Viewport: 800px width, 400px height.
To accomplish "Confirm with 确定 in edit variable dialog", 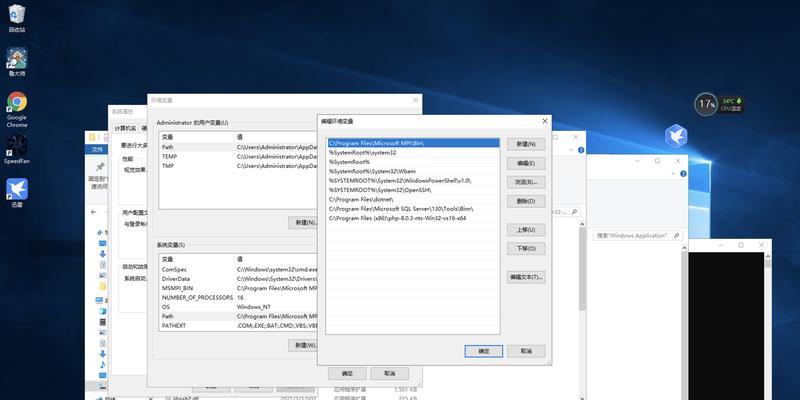I will 484,351.
